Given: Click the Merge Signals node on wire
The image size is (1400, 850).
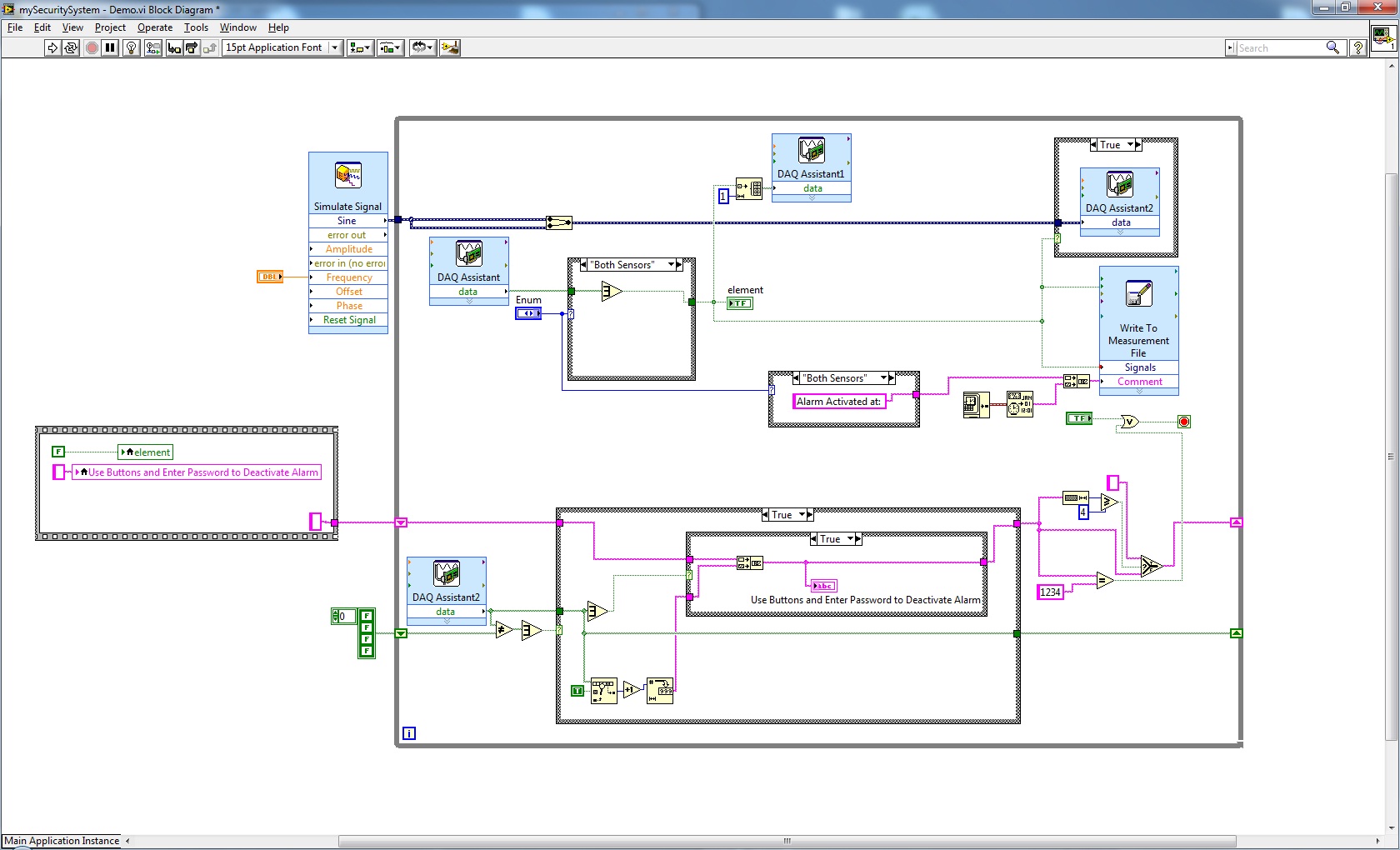Looking at the screenshot, I should click(559, 222).
